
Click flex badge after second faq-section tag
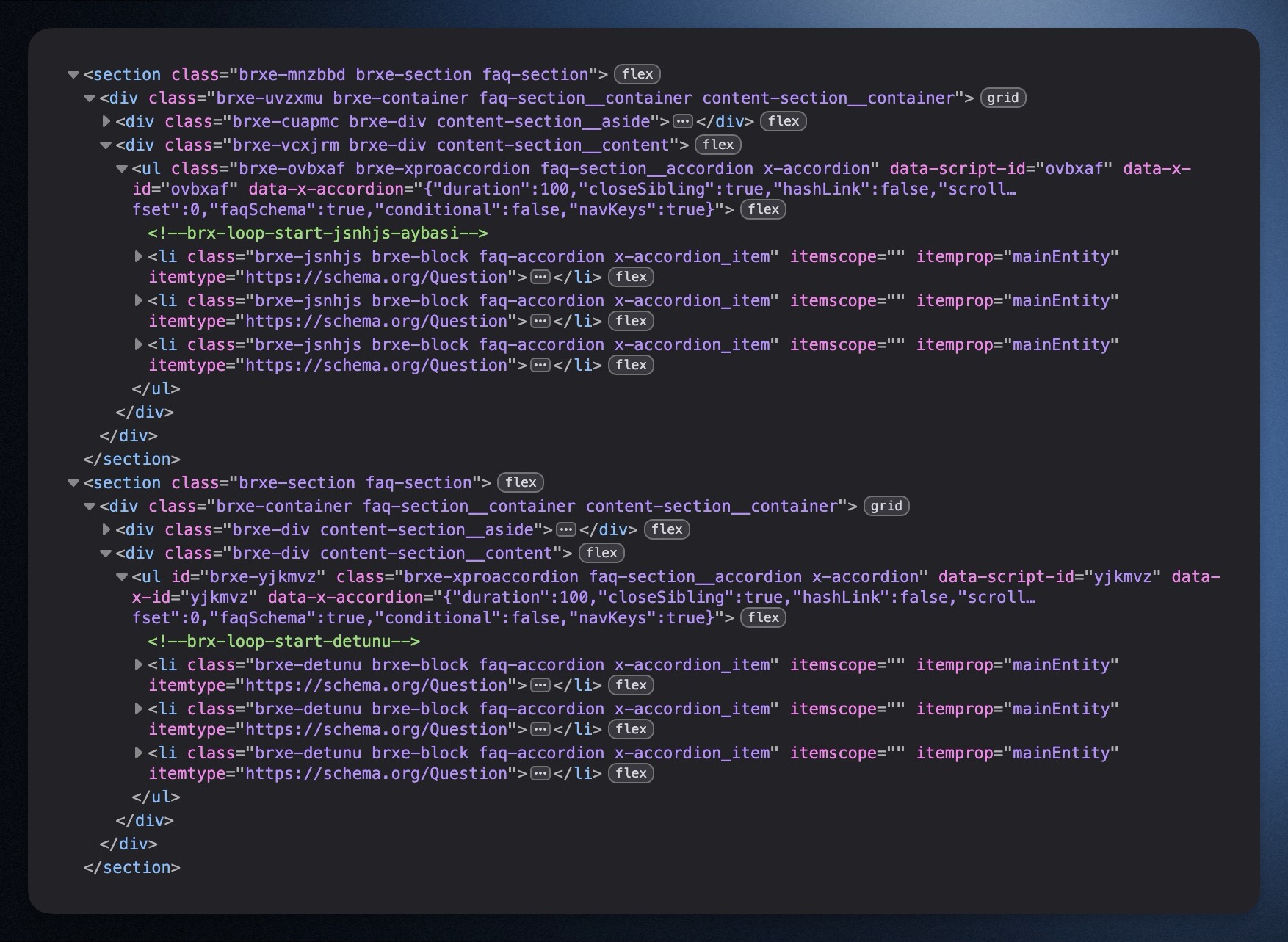tap(520, 482)
